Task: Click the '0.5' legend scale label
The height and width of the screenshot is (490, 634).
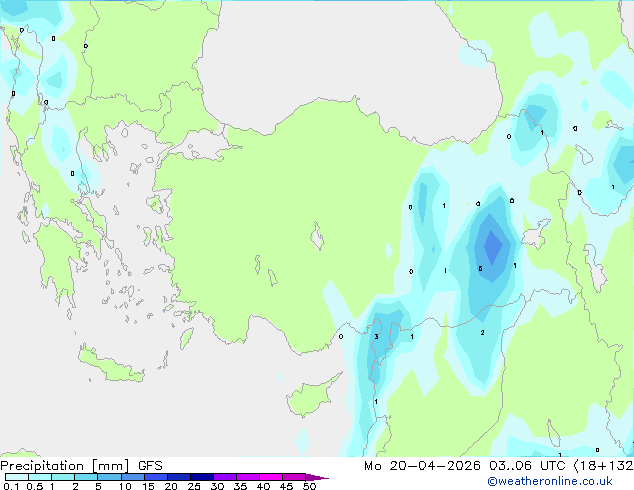Action: 34,486
